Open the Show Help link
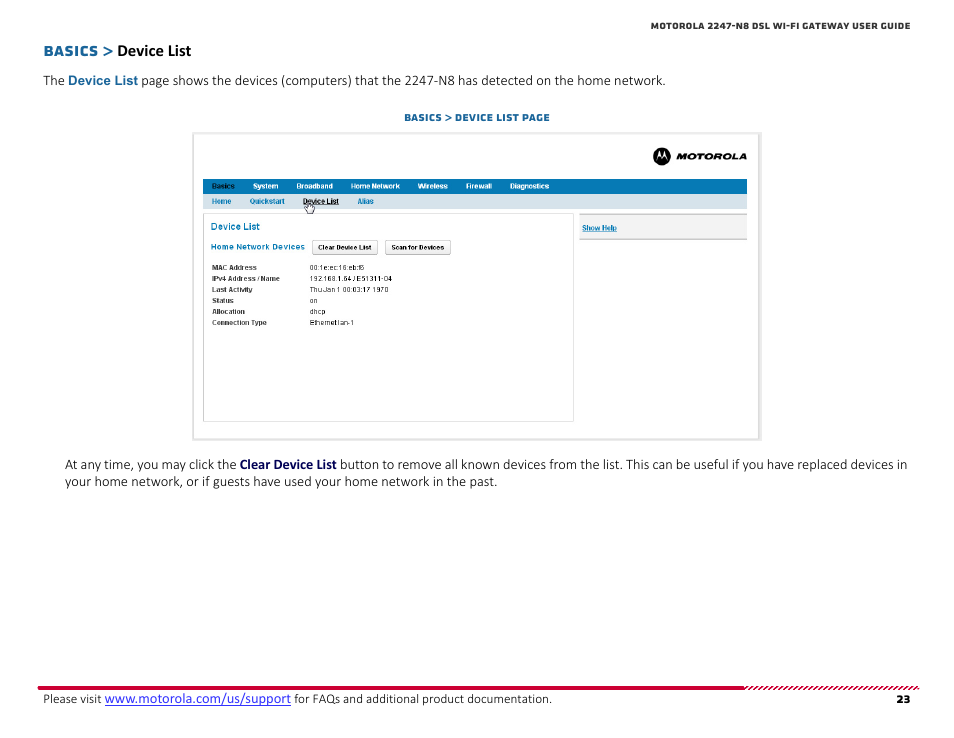 (x=599, y=228)
